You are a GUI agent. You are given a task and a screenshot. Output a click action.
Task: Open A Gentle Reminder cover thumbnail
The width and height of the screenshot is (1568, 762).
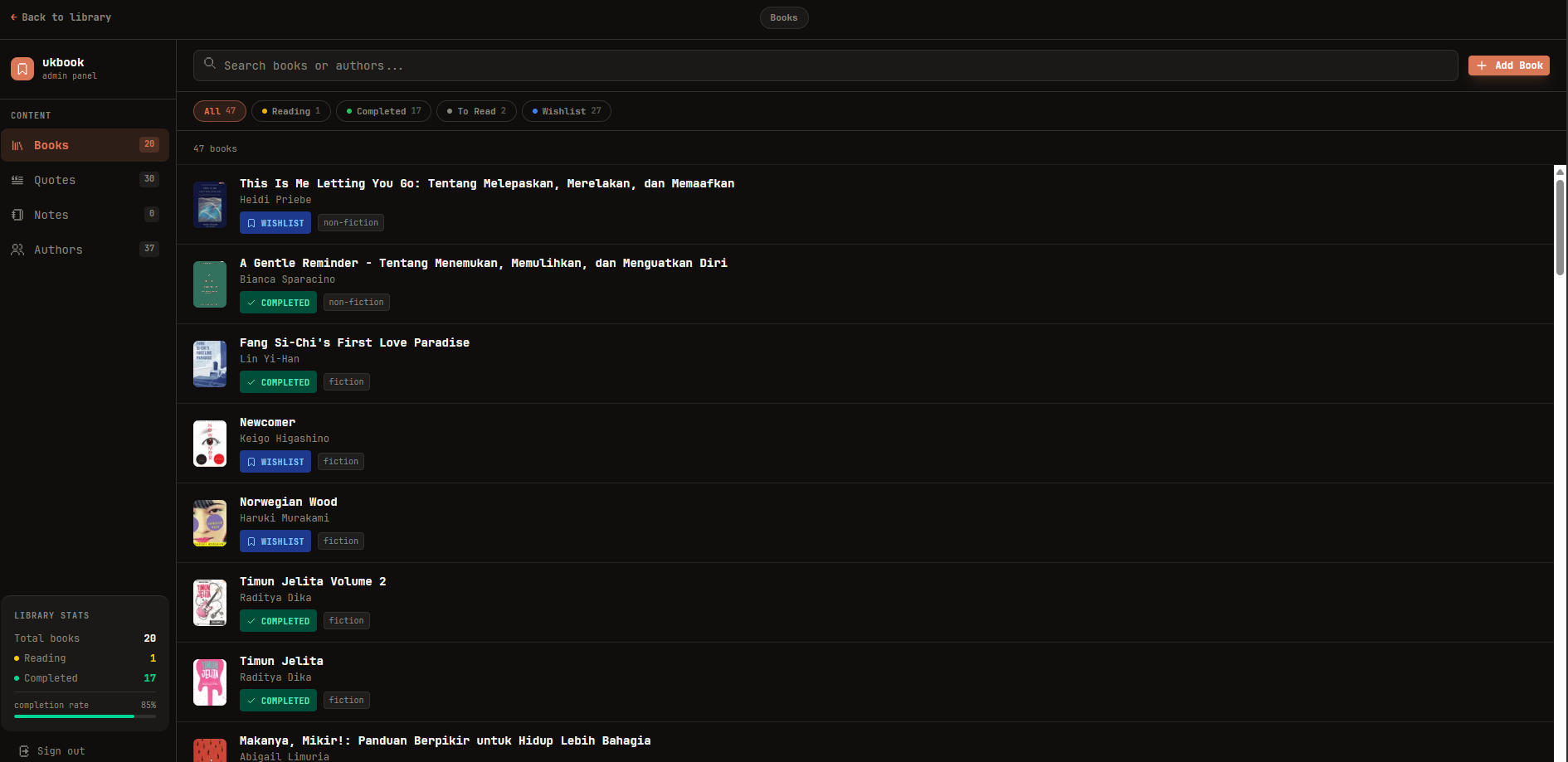click(x=210, y=284)
